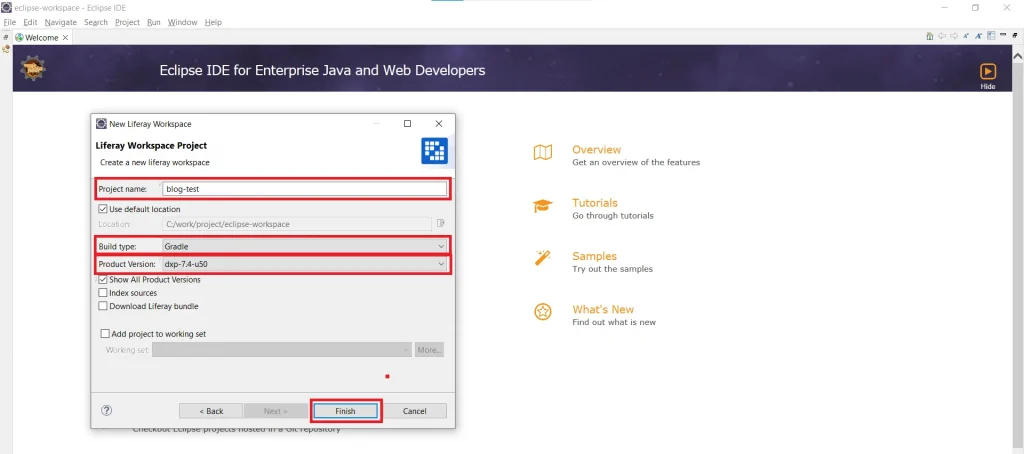
Task: Click the What's New star icon
Action: pyautogui.click(x=543, y=312)
